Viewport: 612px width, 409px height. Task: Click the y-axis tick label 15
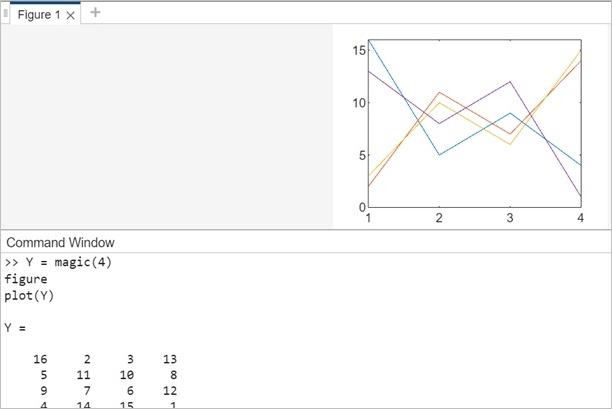[357, 51]
